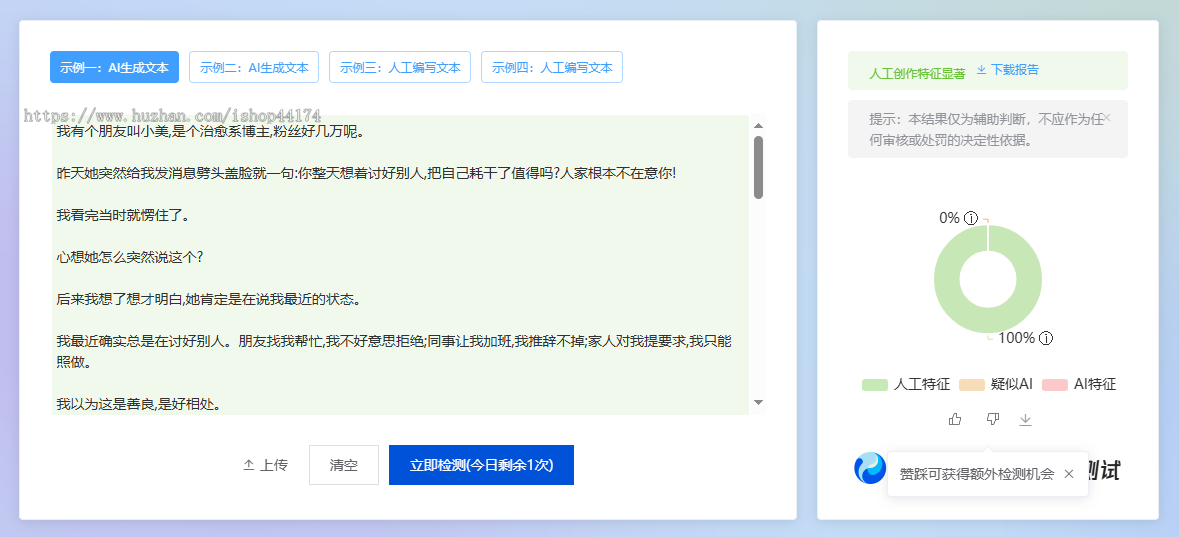The height and width of the screenshot is (537, 1179).
Task: Click the text area scrollbar thumb
Action: pyautogui.click(x=758, y=168)
